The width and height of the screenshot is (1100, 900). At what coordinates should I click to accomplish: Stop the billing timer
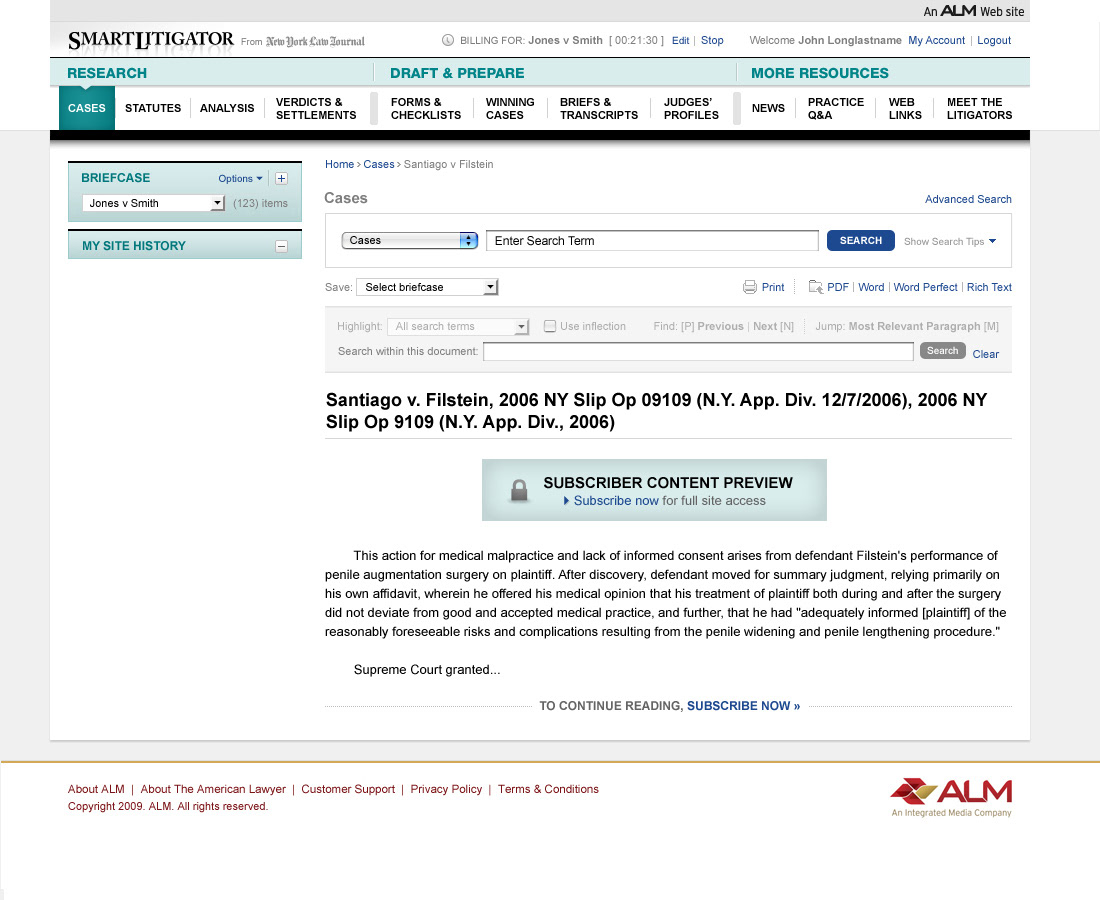[x=712, y=41]
